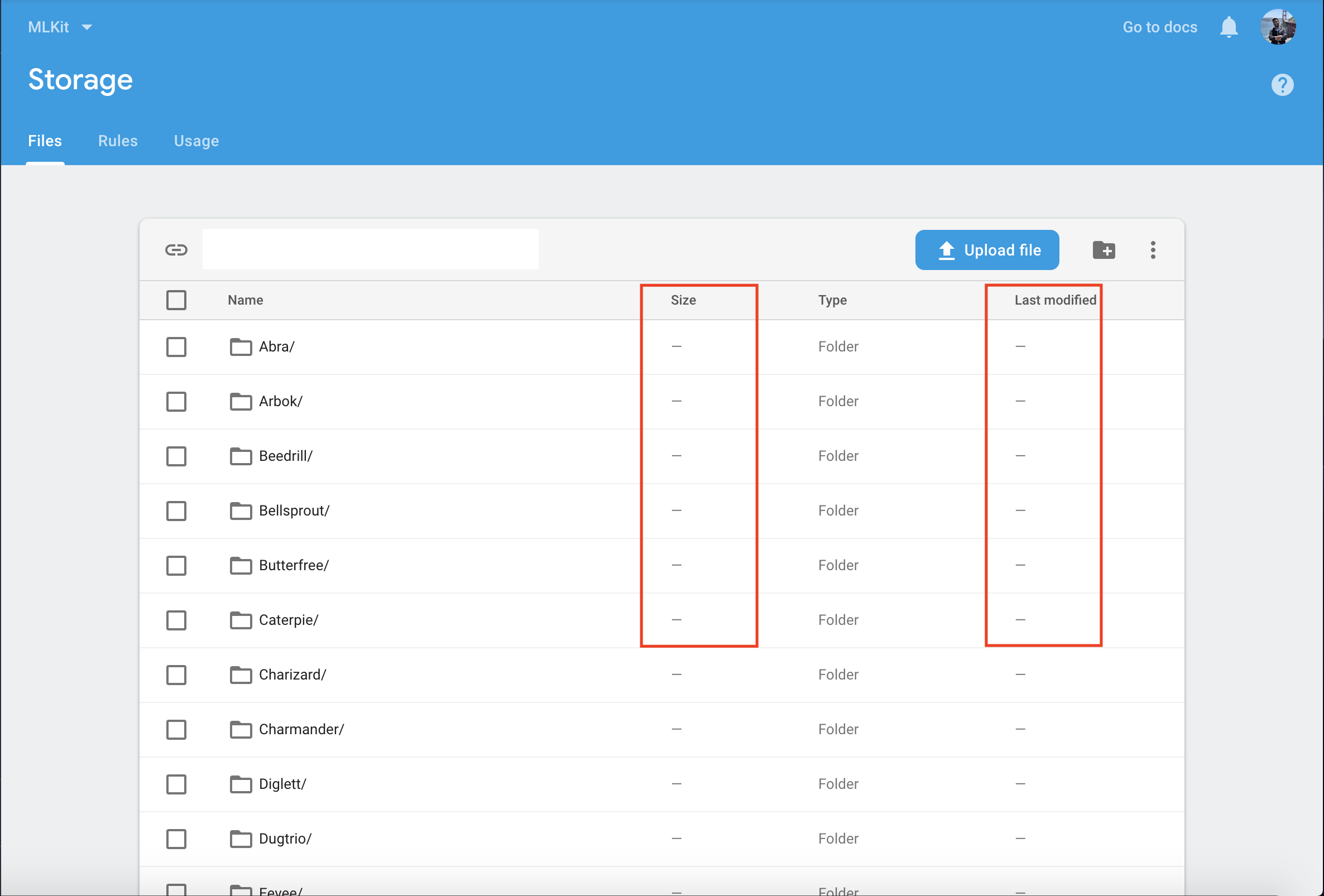Click the folder icon next to Abra/
The image size is (1324, 896).
click(240, 346)
